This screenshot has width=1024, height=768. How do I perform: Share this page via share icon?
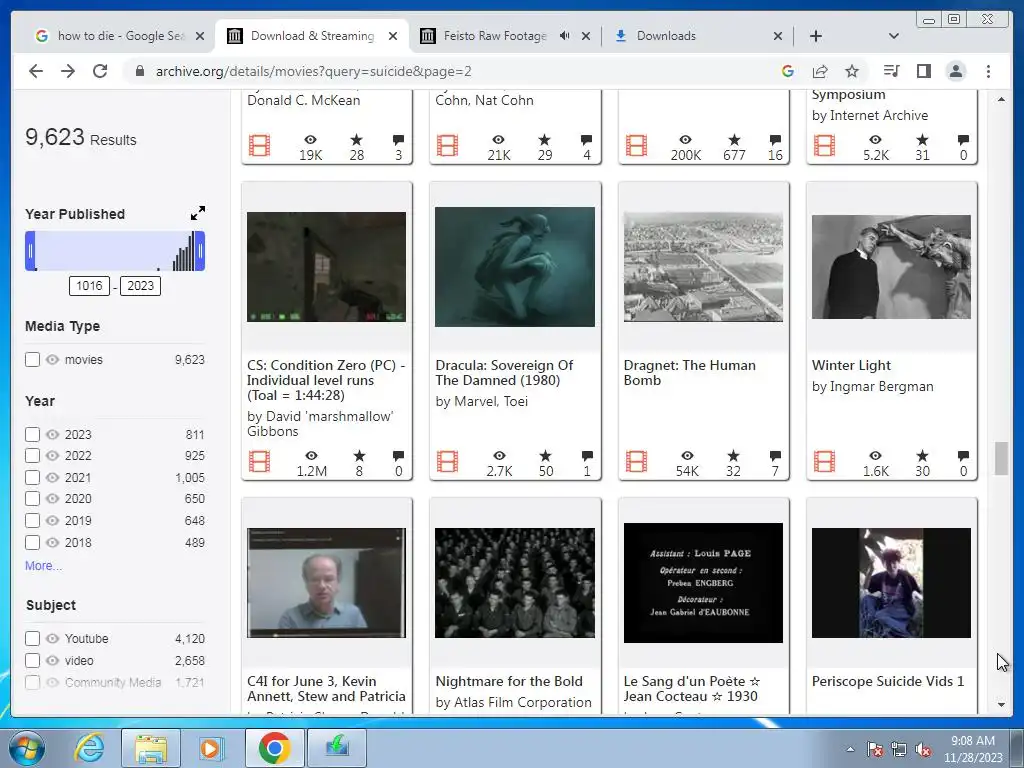point(820,71)
